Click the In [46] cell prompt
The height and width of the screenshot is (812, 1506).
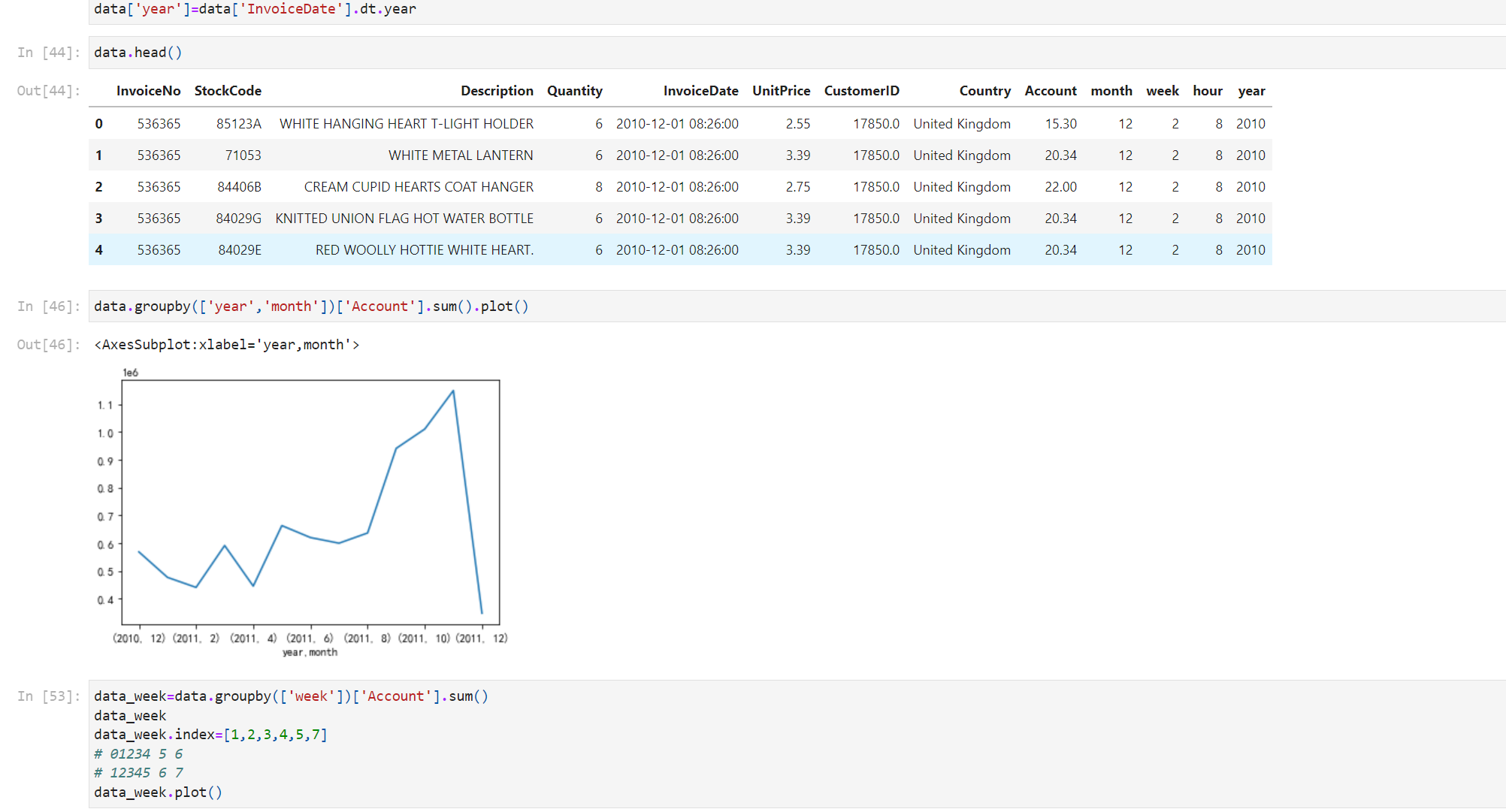coord(48,306)
